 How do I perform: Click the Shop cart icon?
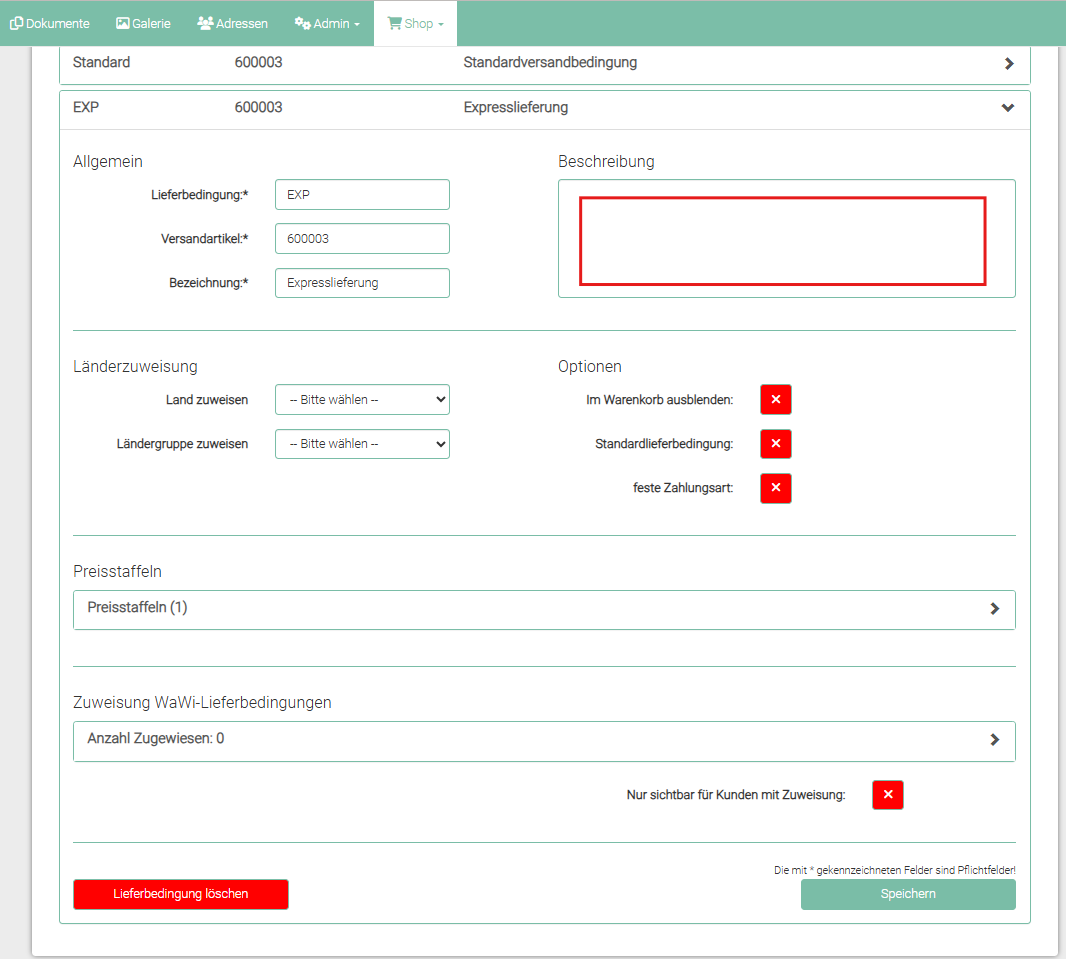coord(394,23)
